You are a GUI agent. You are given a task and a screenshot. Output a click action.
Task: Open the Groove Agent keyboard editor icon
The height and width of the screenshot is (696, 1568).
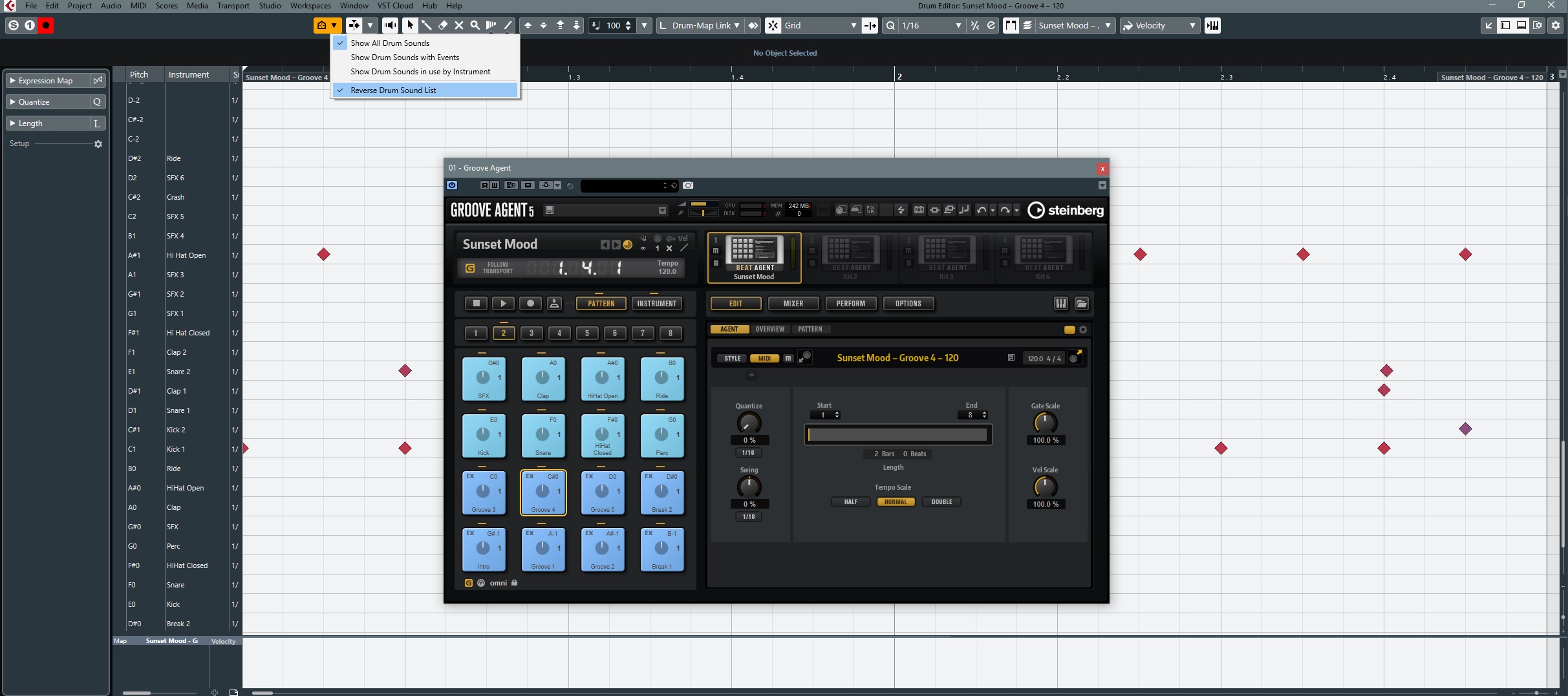[x=1061, y=303]
